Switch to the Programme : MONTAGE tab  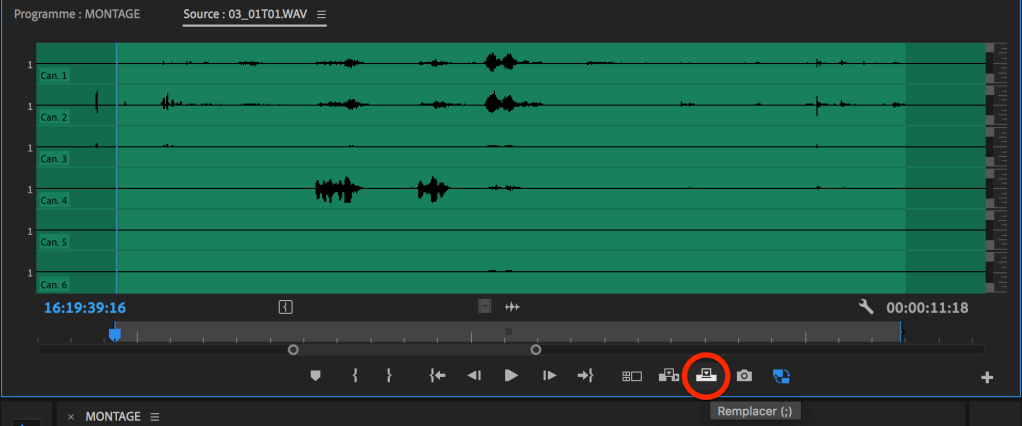(x=77, y=15)
